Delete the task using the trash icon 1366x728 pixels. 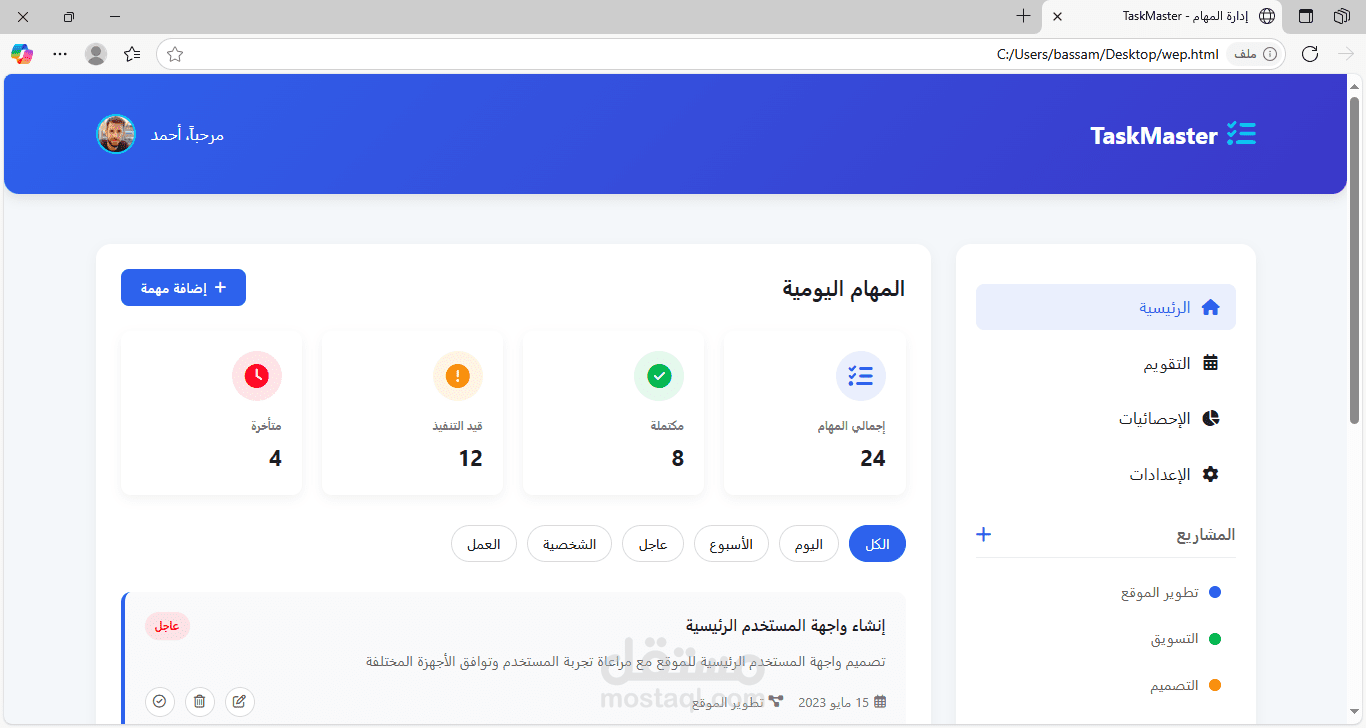click(x=199, y=701)
